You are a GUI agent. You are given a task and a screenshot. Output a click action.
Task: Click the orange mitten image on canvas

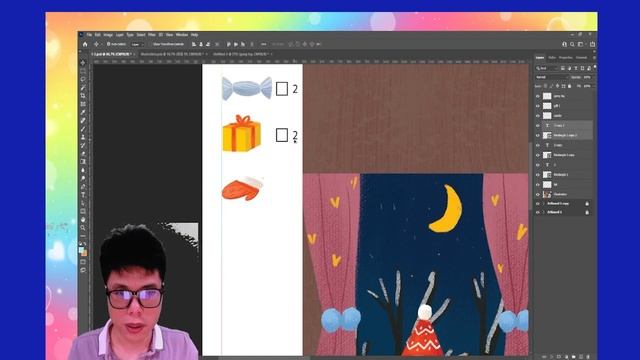point(243,189)
